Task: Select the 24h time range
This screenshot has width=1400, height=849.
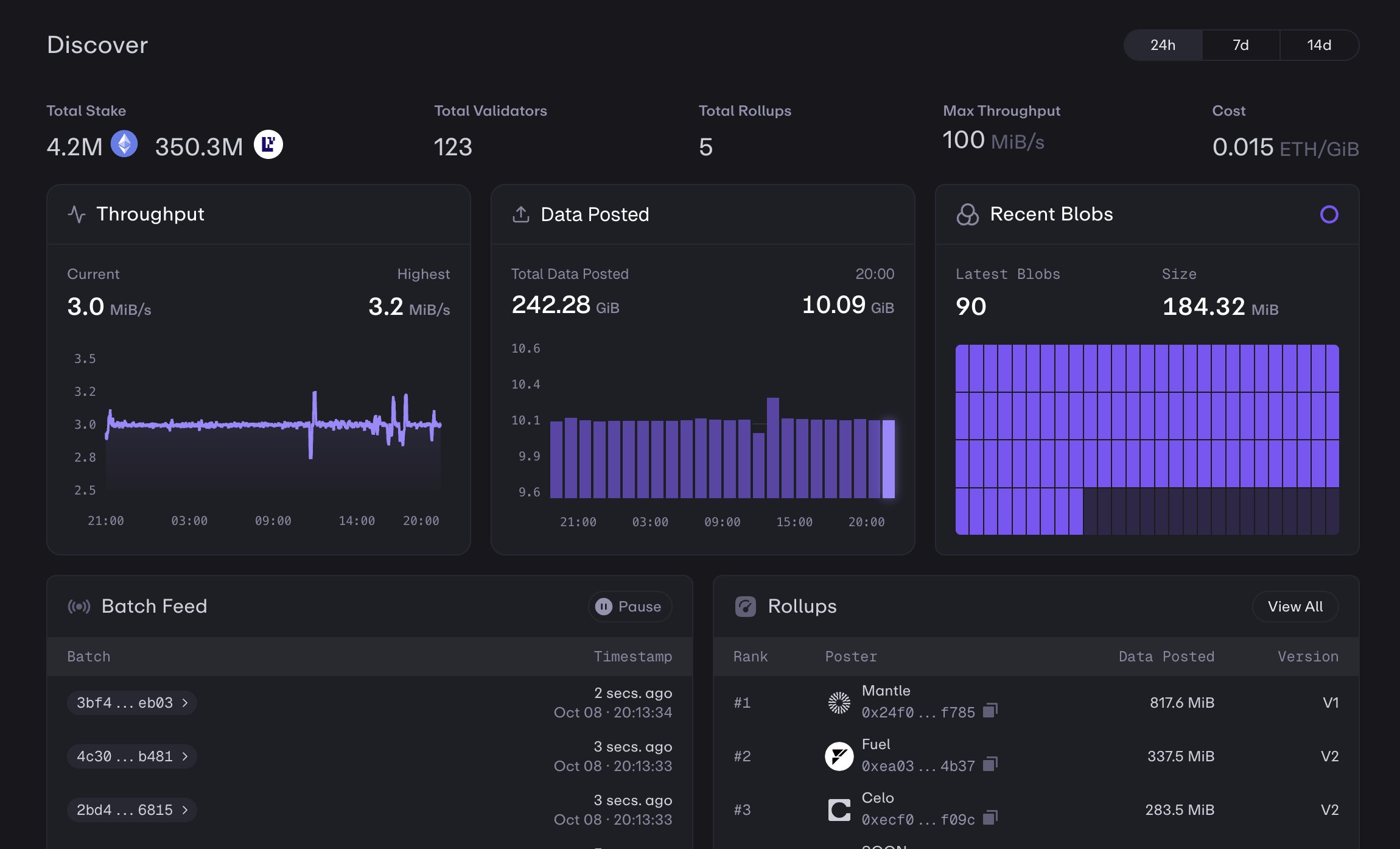Action: point(1163,45)
